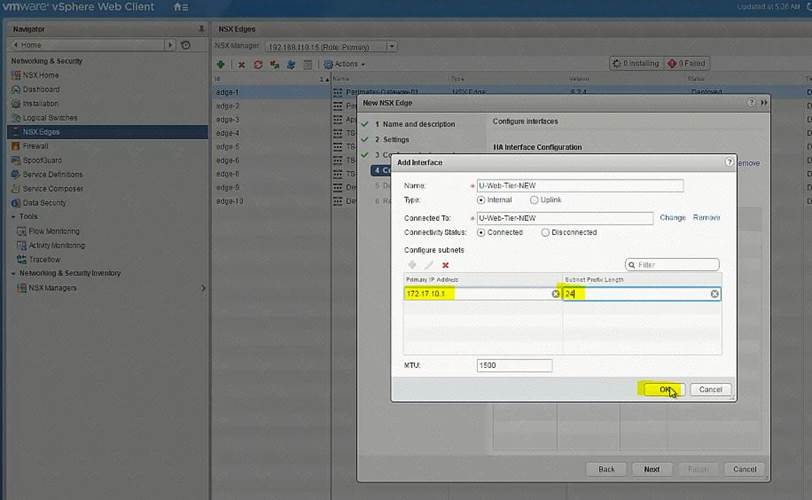Click the Change link for Connected To

[x=672, y=217]
